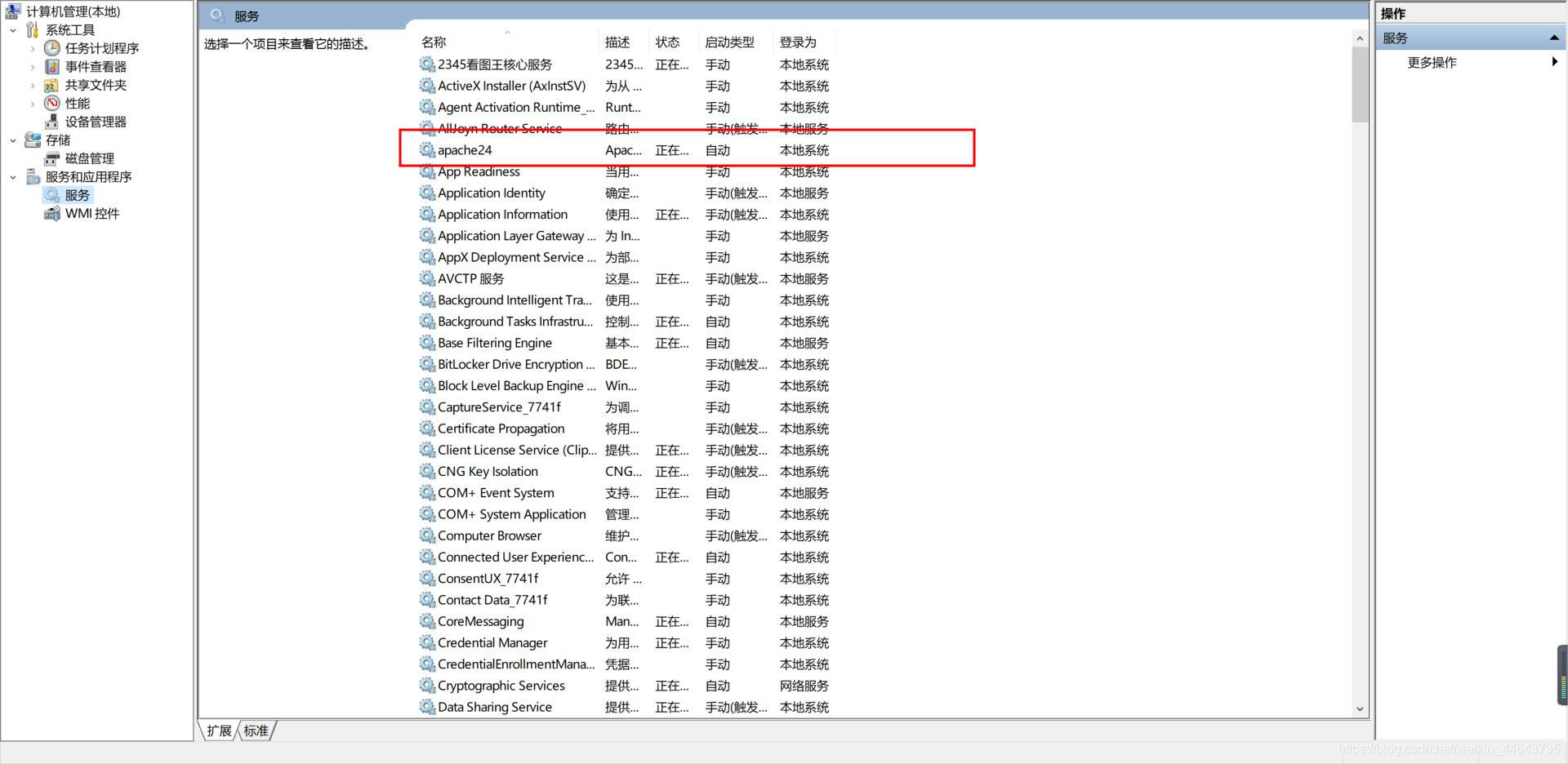The height and width of the screenshot is (764, 1568).
Task: Click the vertical scrollbar thumb in services list
Action: click(x=1360, y=85)
